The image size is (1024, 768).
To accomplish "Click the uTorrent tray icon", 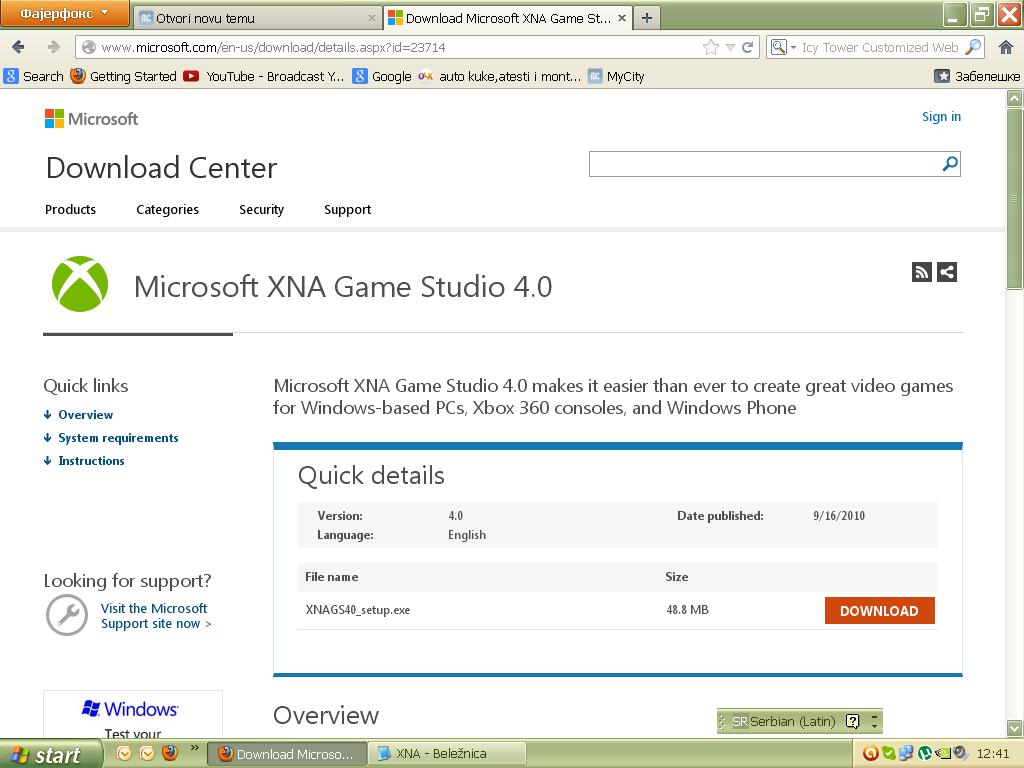I will tap(924, 754).
